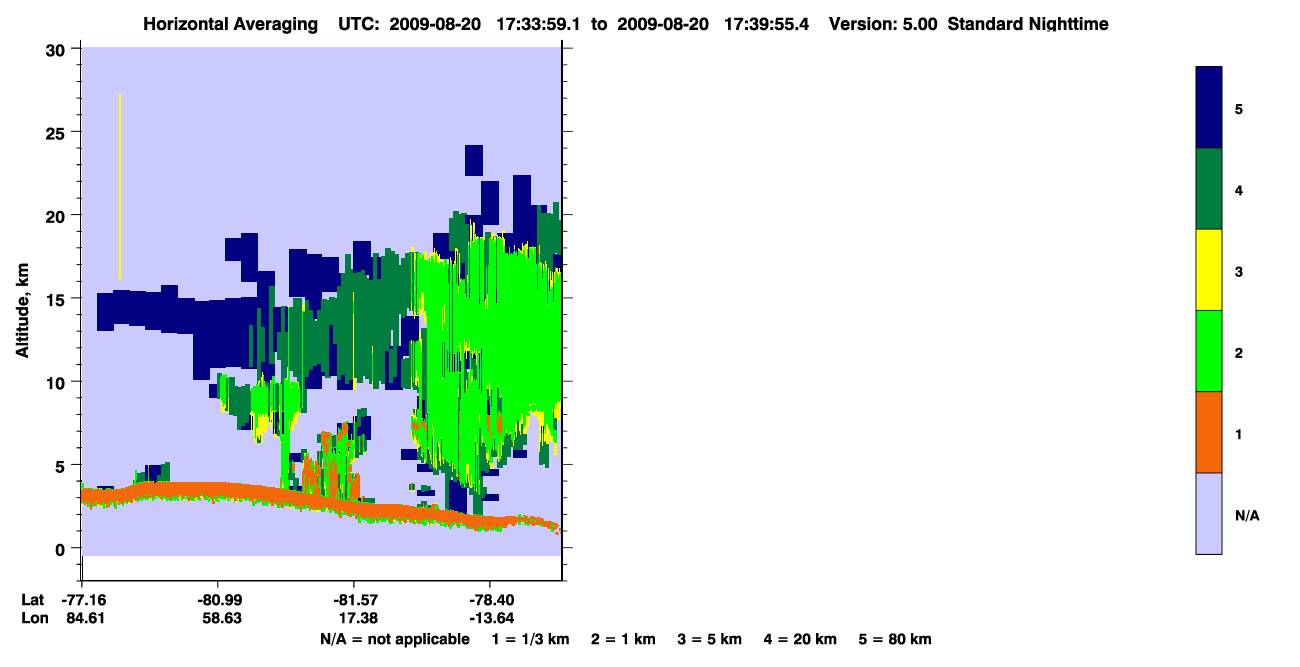Click the "4 = 20 km" footnote
The width and height of the screenshot is (1300, 667).
(x=801, y=639)
